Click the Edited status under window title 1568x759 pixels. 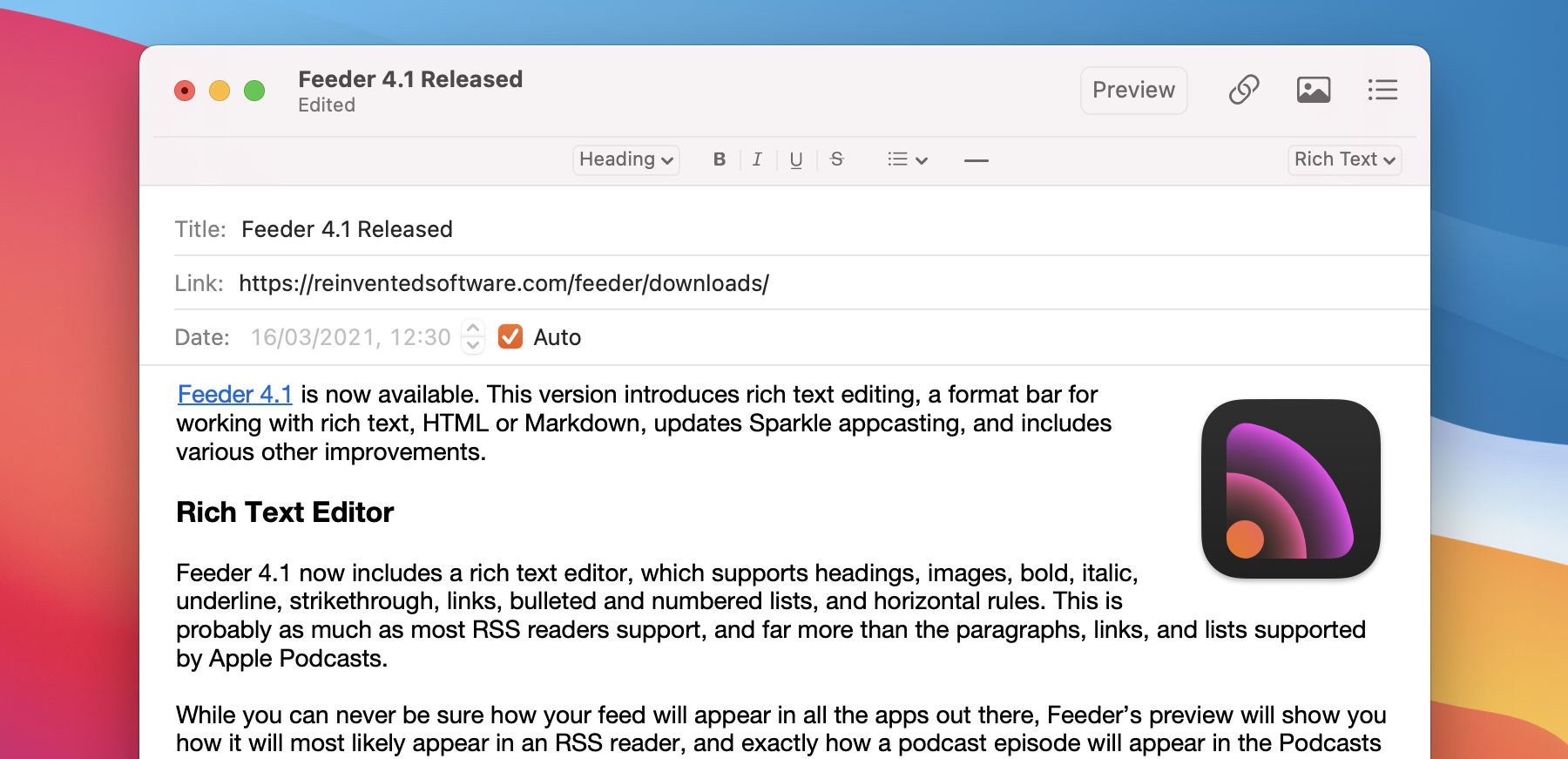(327, 105)
